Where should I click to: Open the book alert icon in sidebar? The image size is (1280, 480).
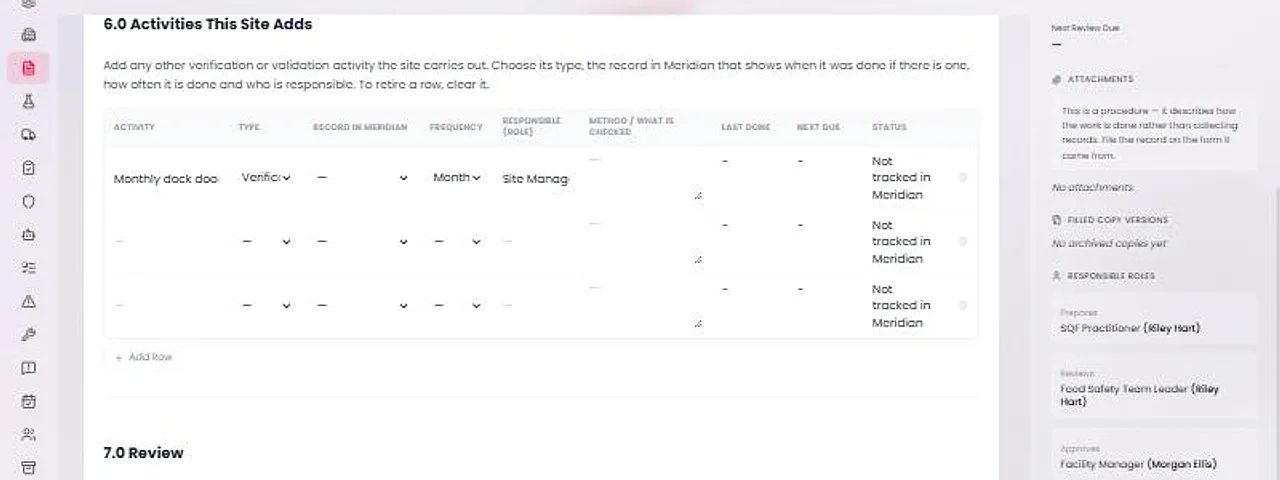point(28,368)
